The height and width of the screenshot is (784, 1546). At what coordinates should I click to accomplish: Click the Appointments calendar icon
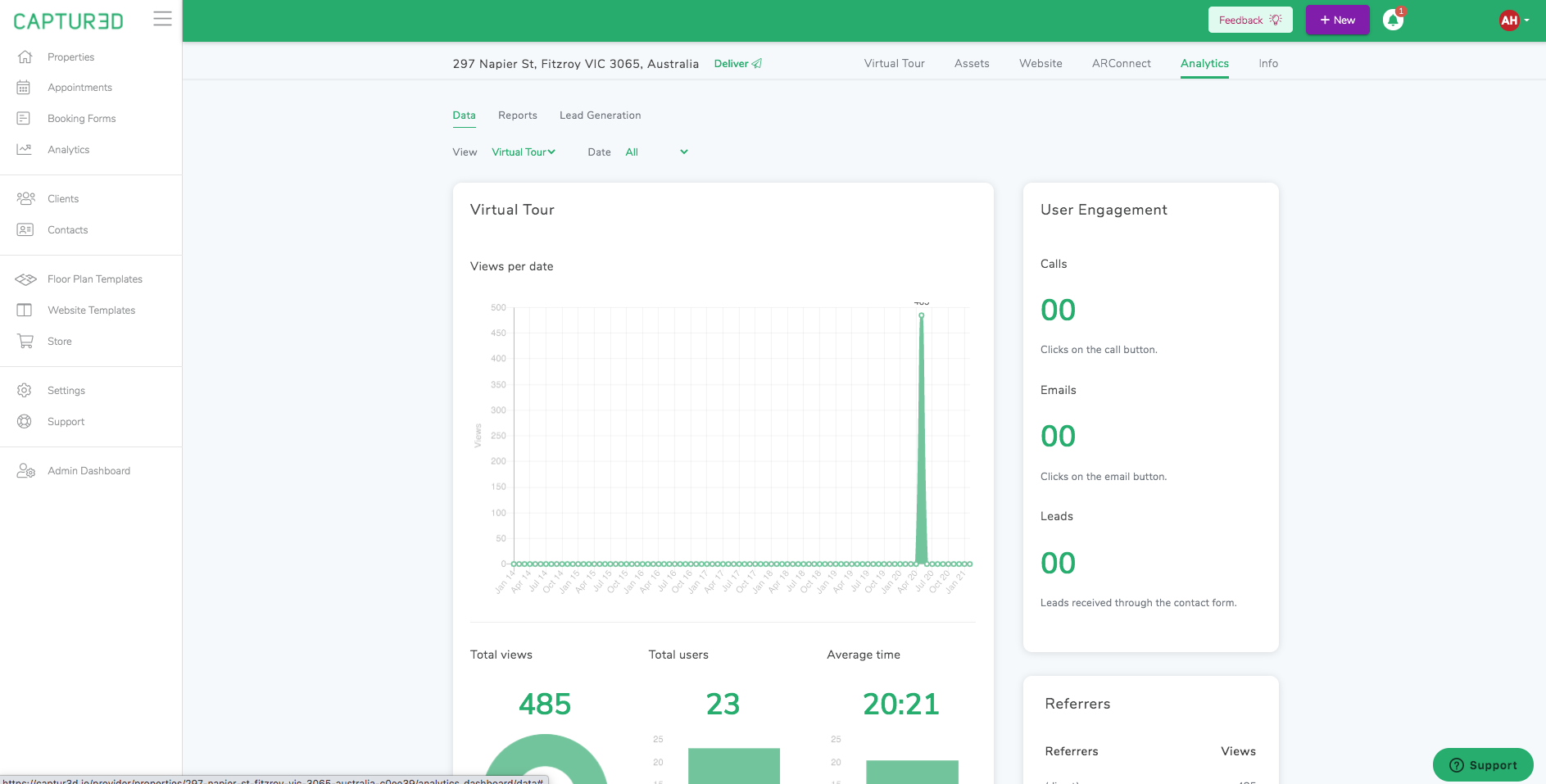(24, 88)
